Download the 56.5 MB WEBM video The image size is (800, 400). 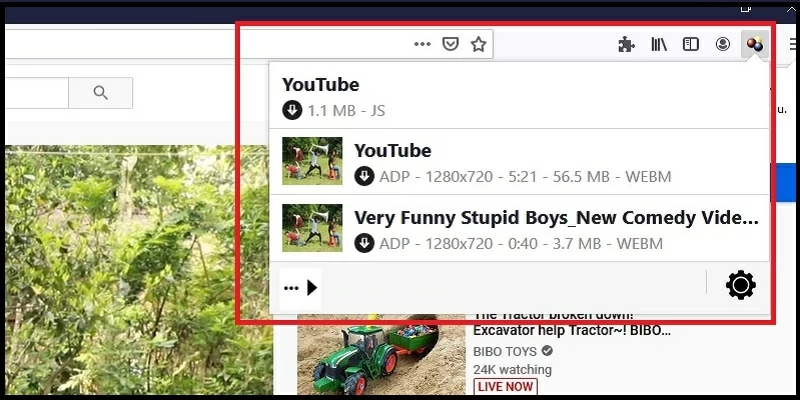coord(364,177)
